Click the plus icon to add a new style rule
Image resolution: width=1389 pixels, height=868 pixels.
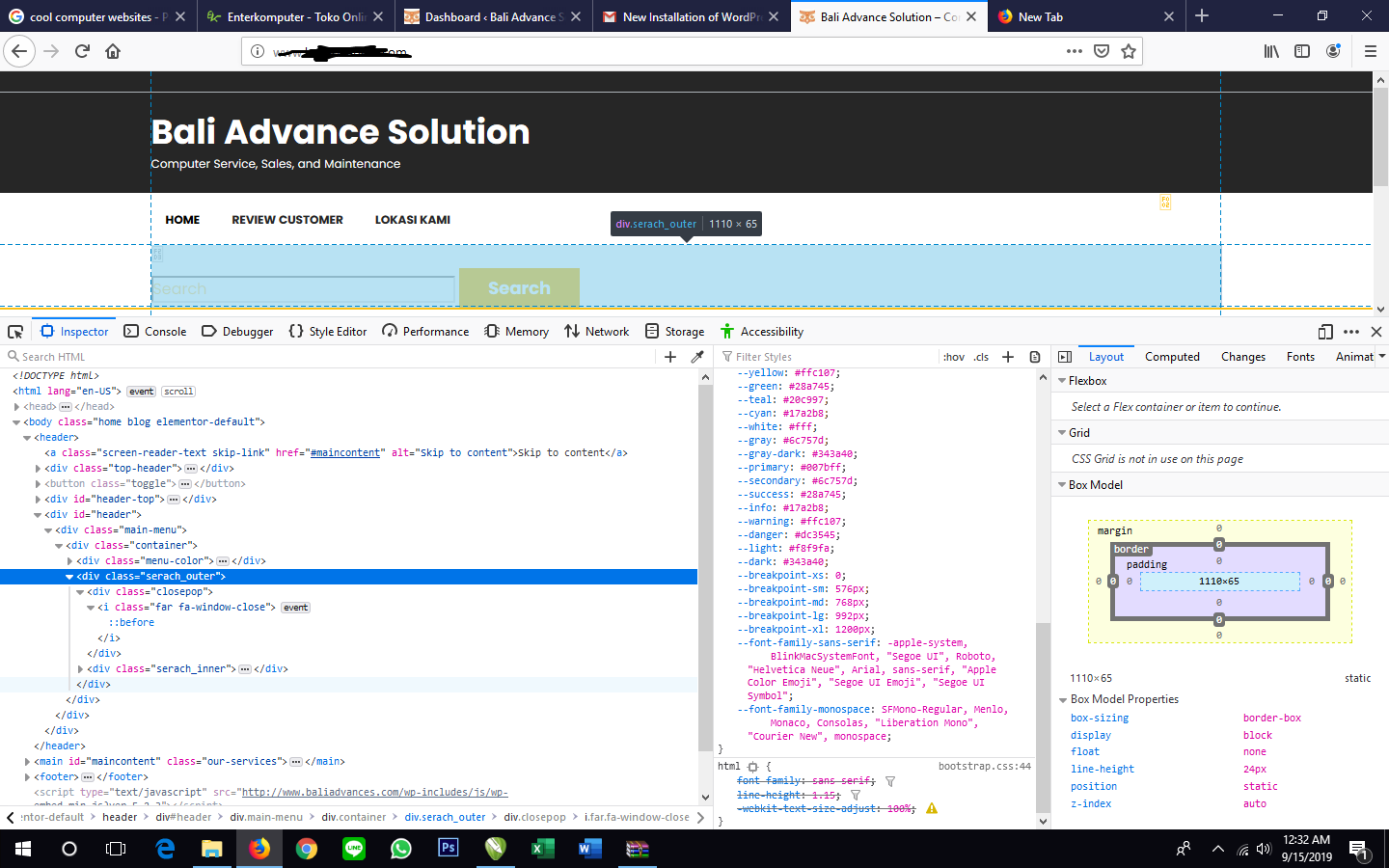click(x=1008, y=357)
